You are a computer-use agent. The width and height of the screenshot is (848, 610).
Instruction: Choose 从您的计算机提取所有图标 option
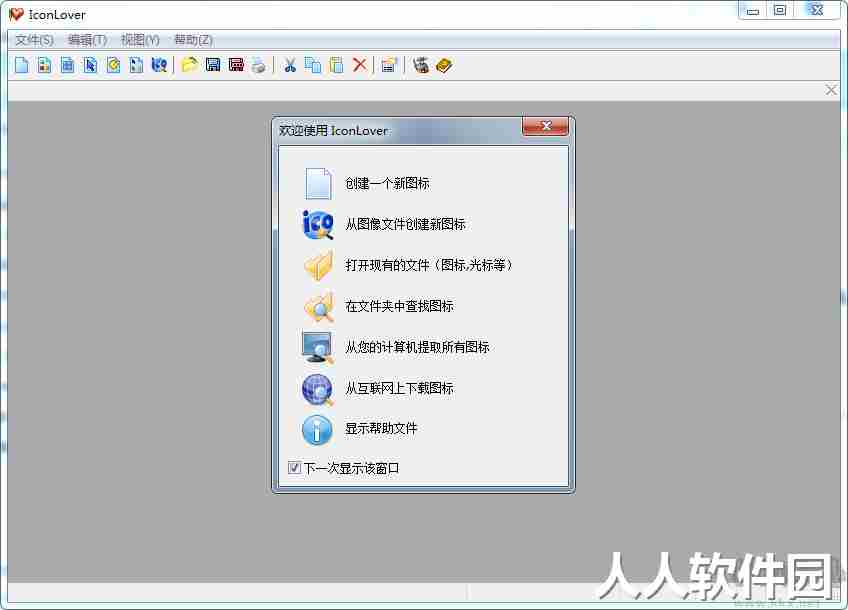[x=417, y=347]
